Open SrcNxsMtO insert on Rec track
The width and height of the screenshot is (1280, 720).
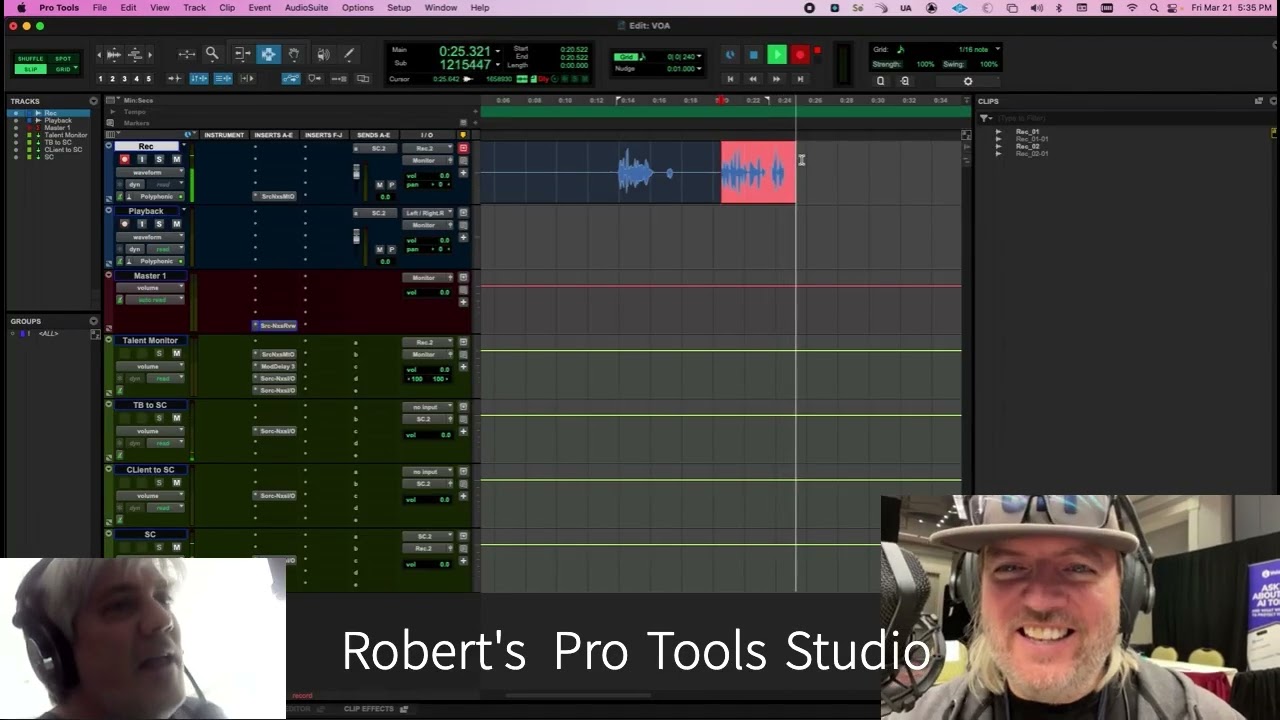click(x=277, y=197)
